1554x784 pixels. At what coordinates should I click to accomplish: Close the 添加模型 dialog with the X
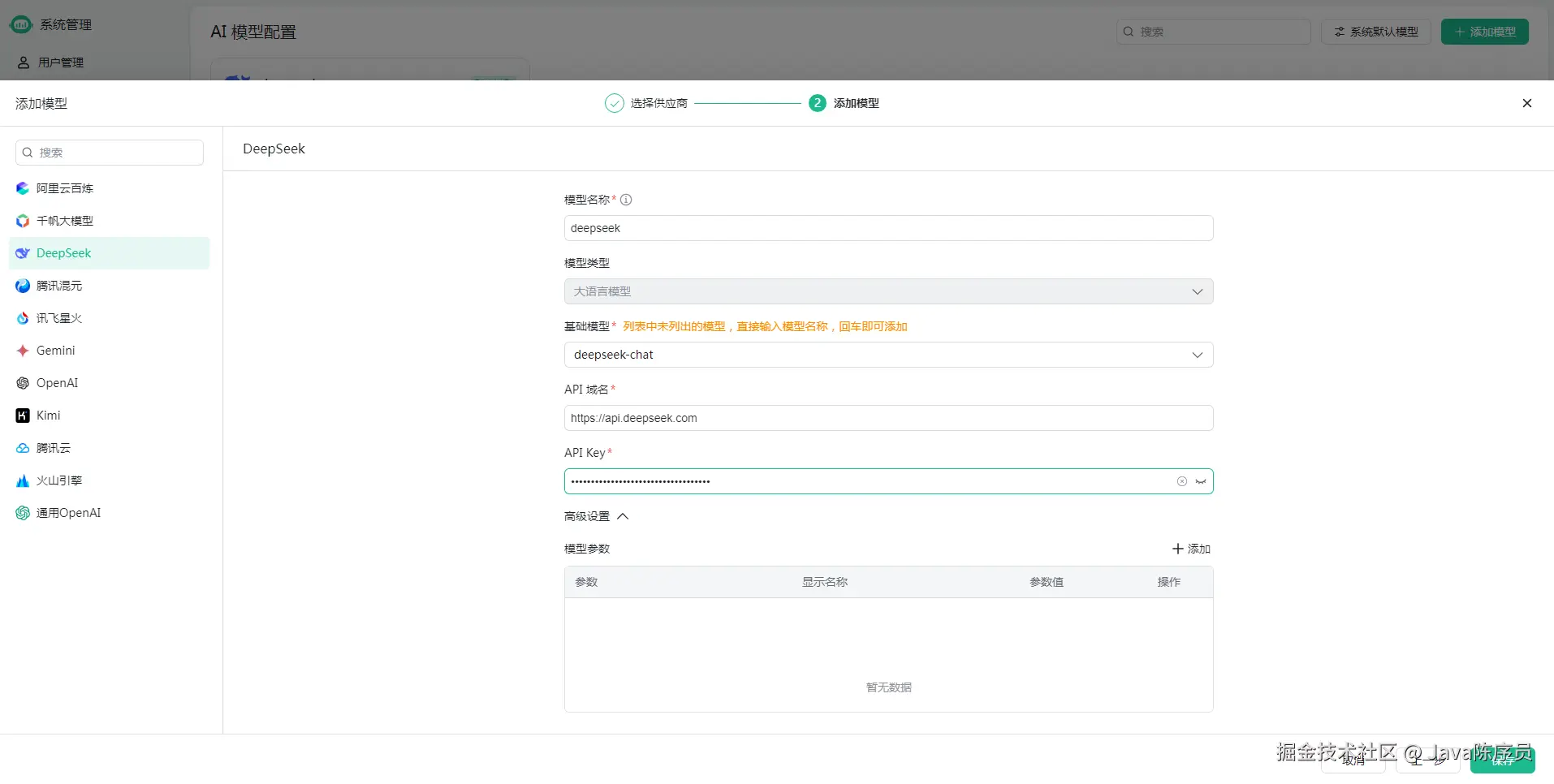[1527, 103]
